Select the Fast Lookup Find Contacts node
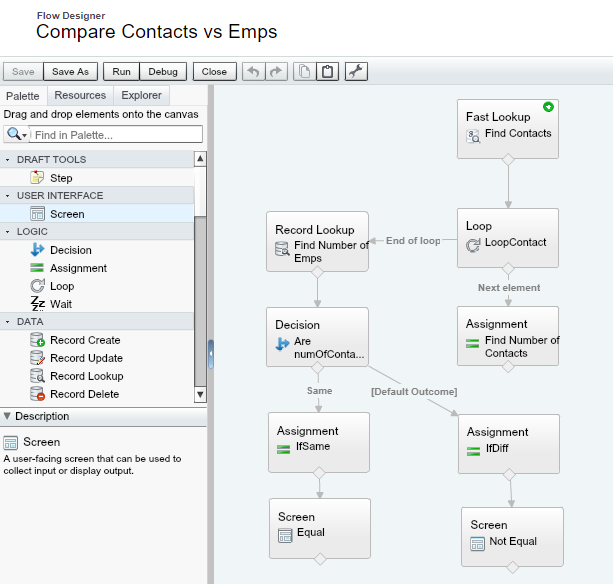613x584 pixels. 508,128
